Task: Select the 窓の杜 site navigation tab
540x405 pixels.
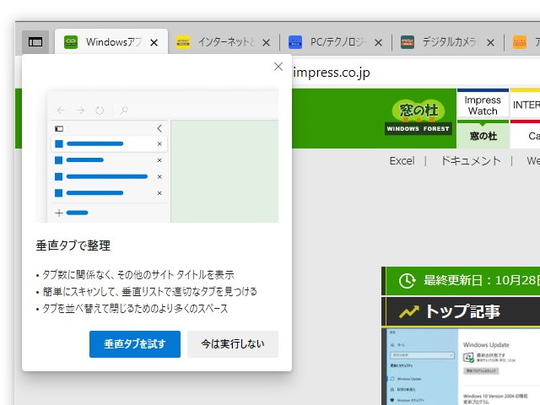Action: (x=483, y=136)
